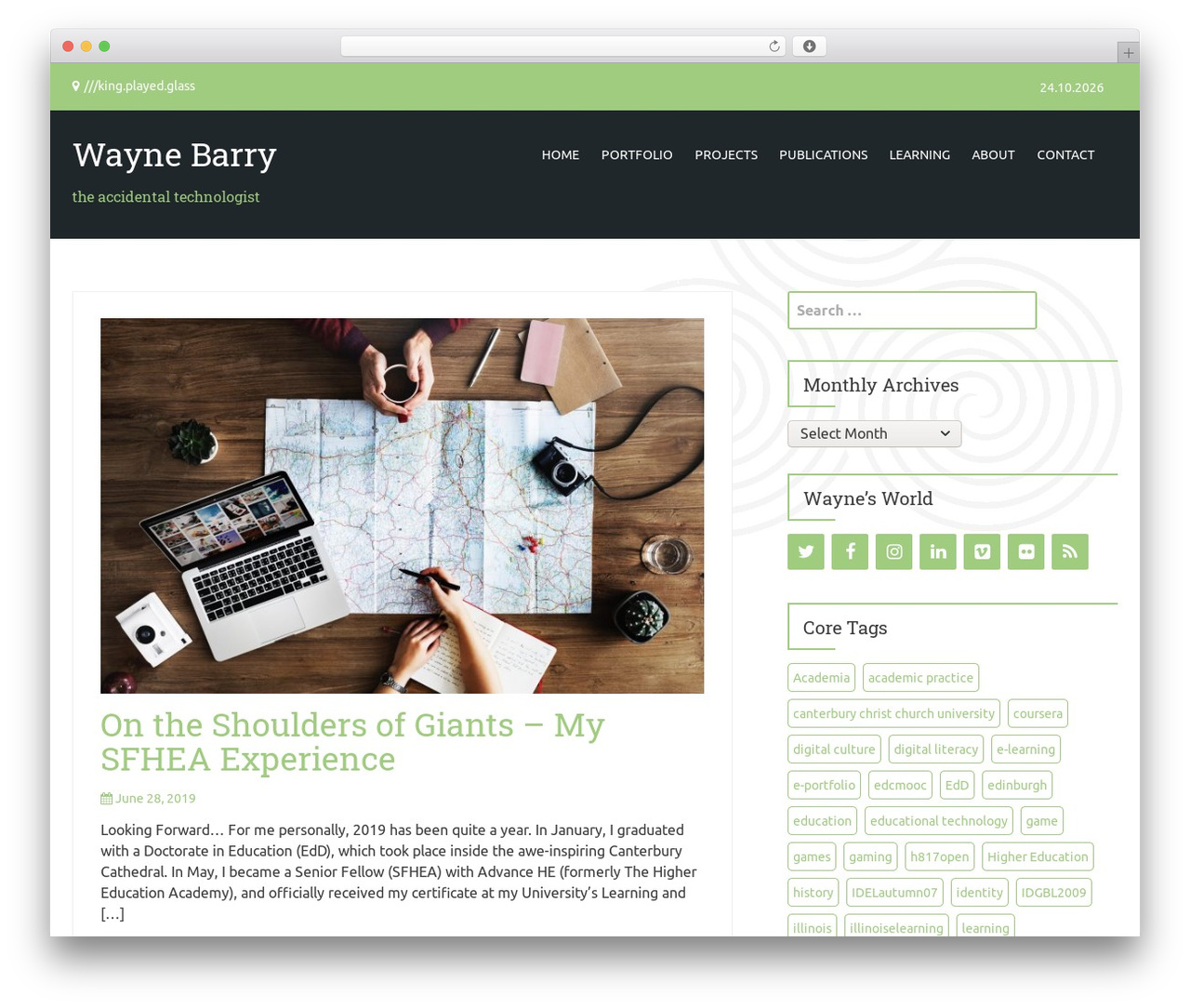Visit the Instagram social icon
Viewport: 1190px width, 1008px height.
click(894, 551)
